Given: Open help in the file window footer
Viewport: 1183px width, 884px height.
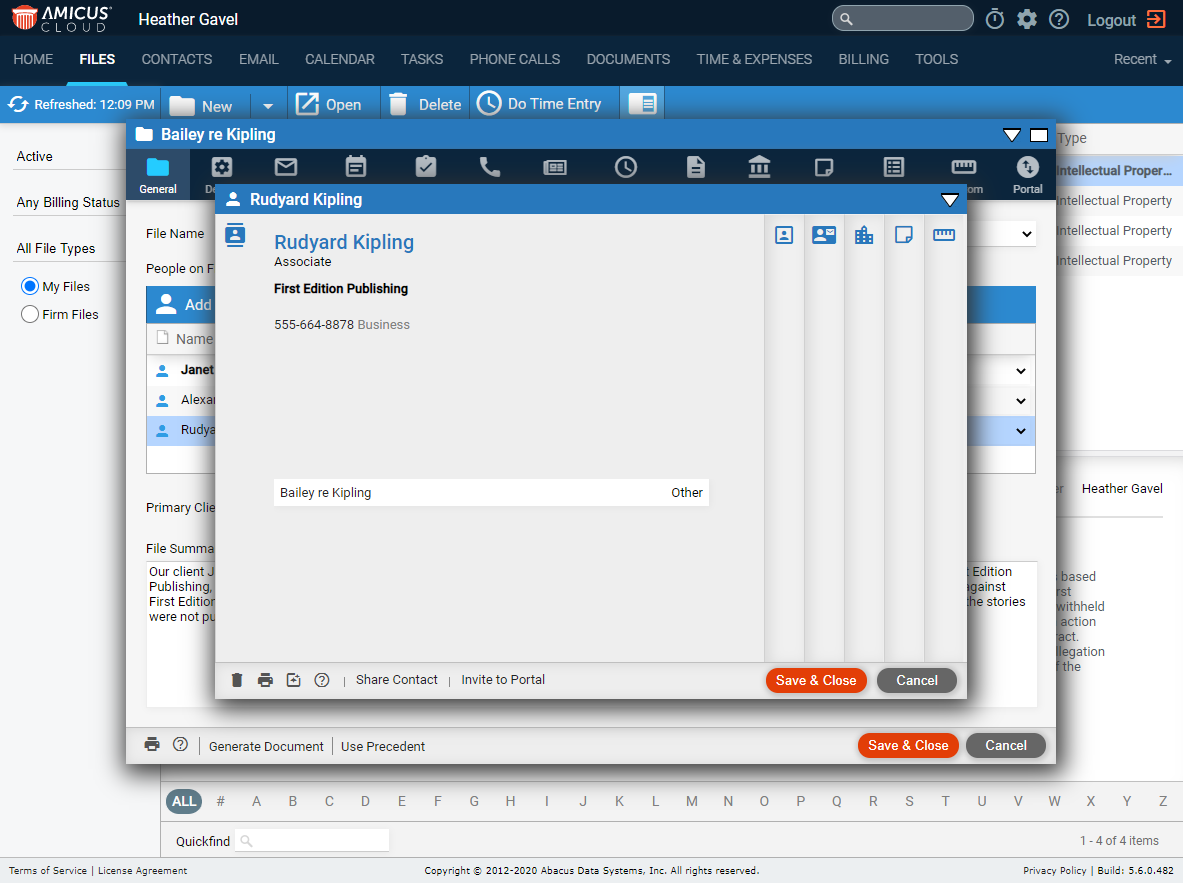Looking at the screenshot, I should (180, 744).
